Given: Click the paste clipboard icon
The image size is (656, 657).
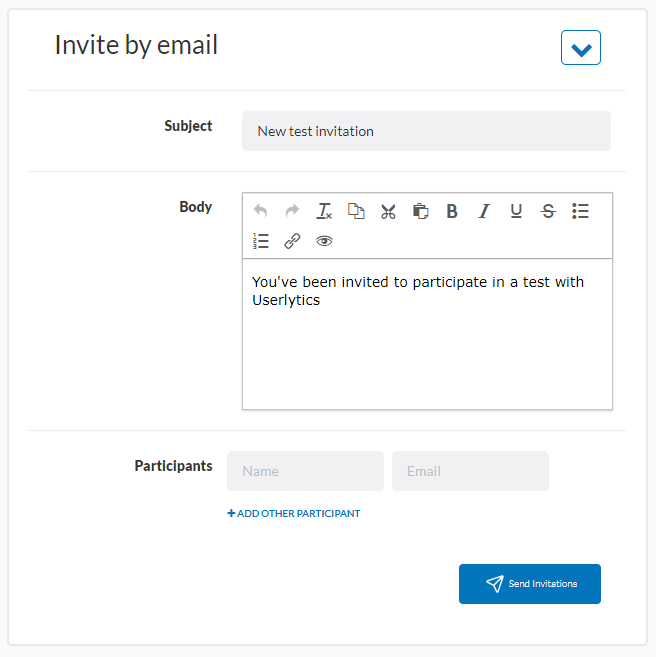Looking at the screenshot, I should click(420, 211).
